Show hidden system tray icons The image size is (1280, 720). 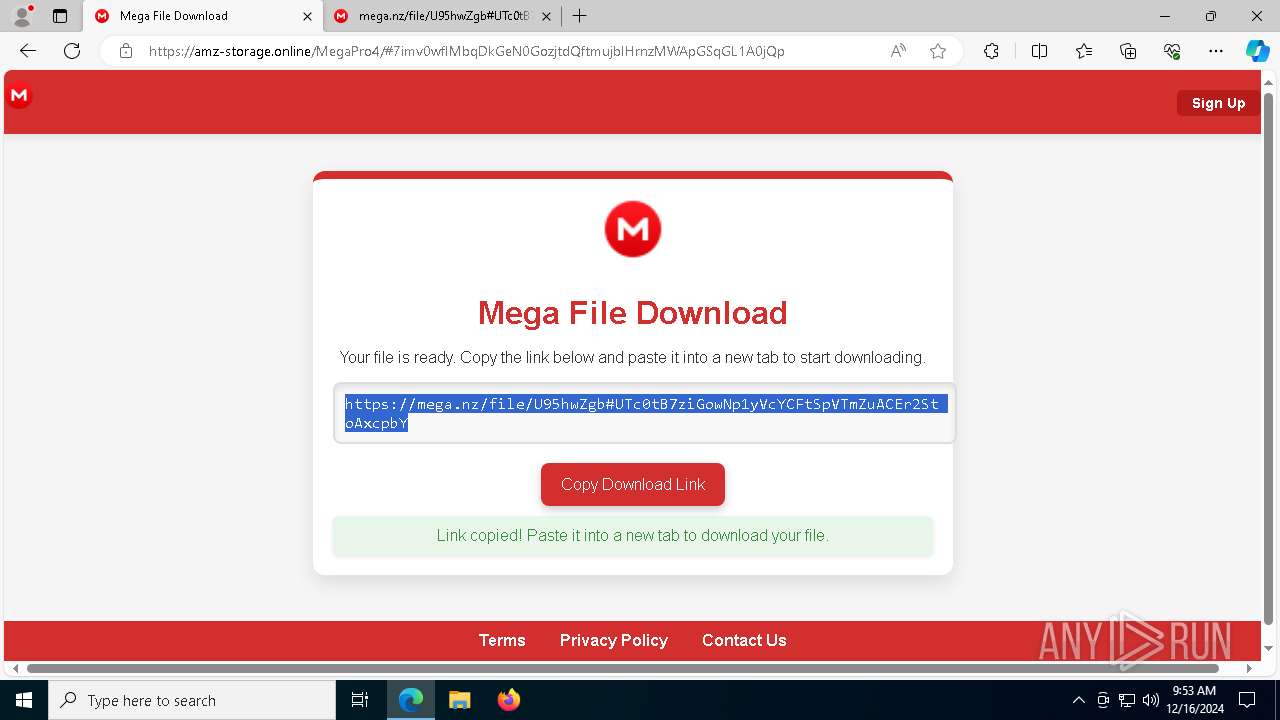(1078, 700)
